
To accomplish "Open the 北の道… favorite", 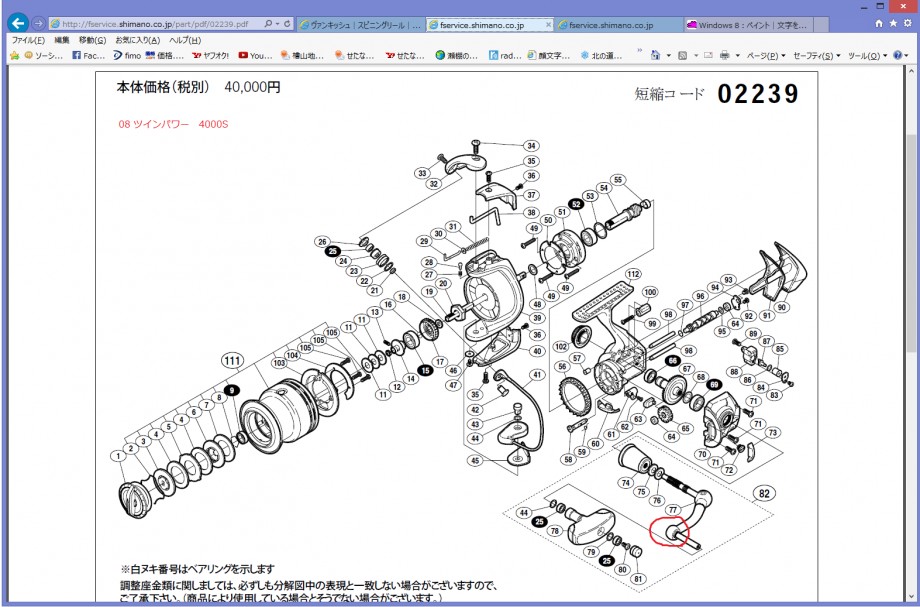I will tap(601, 56).
